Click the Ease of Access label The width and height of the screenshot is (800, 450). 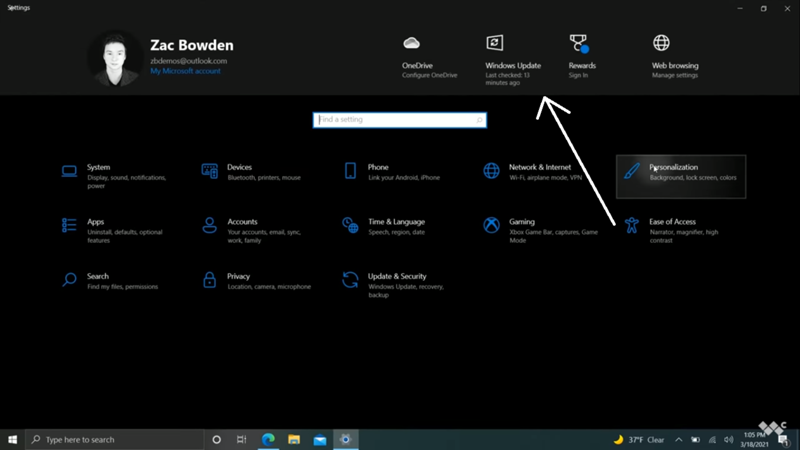tap(672, 221)
